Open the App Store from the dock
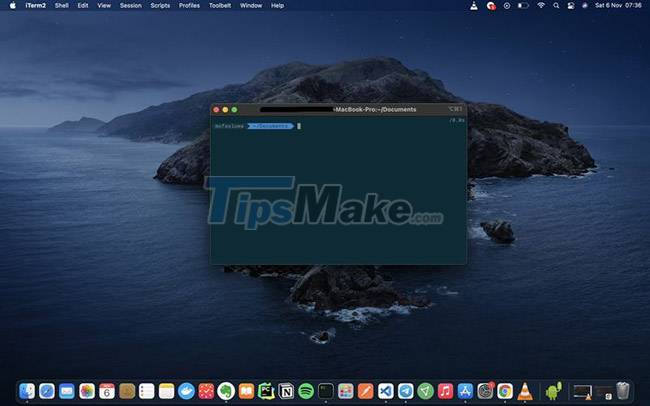The width and height of the screenshot is (650, 406). click(465, 391)
